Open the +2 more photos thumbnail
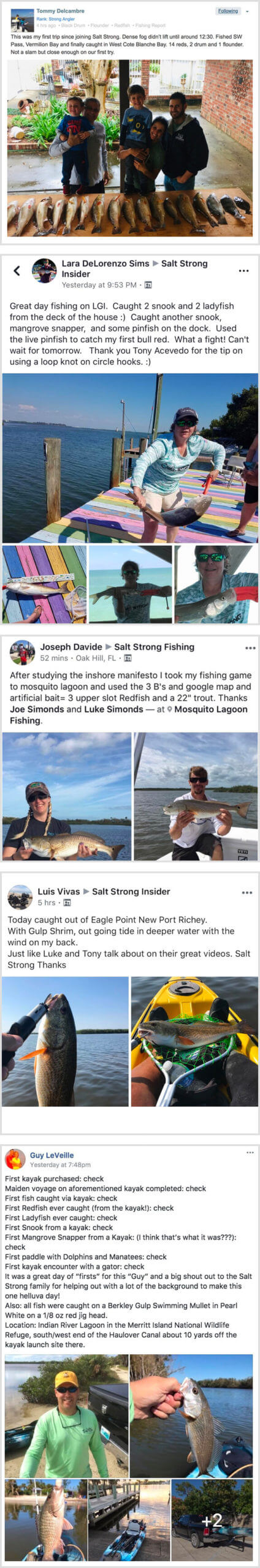Image resolution: width=260 pixels, height=1568 pixels. pos(212,1520)
